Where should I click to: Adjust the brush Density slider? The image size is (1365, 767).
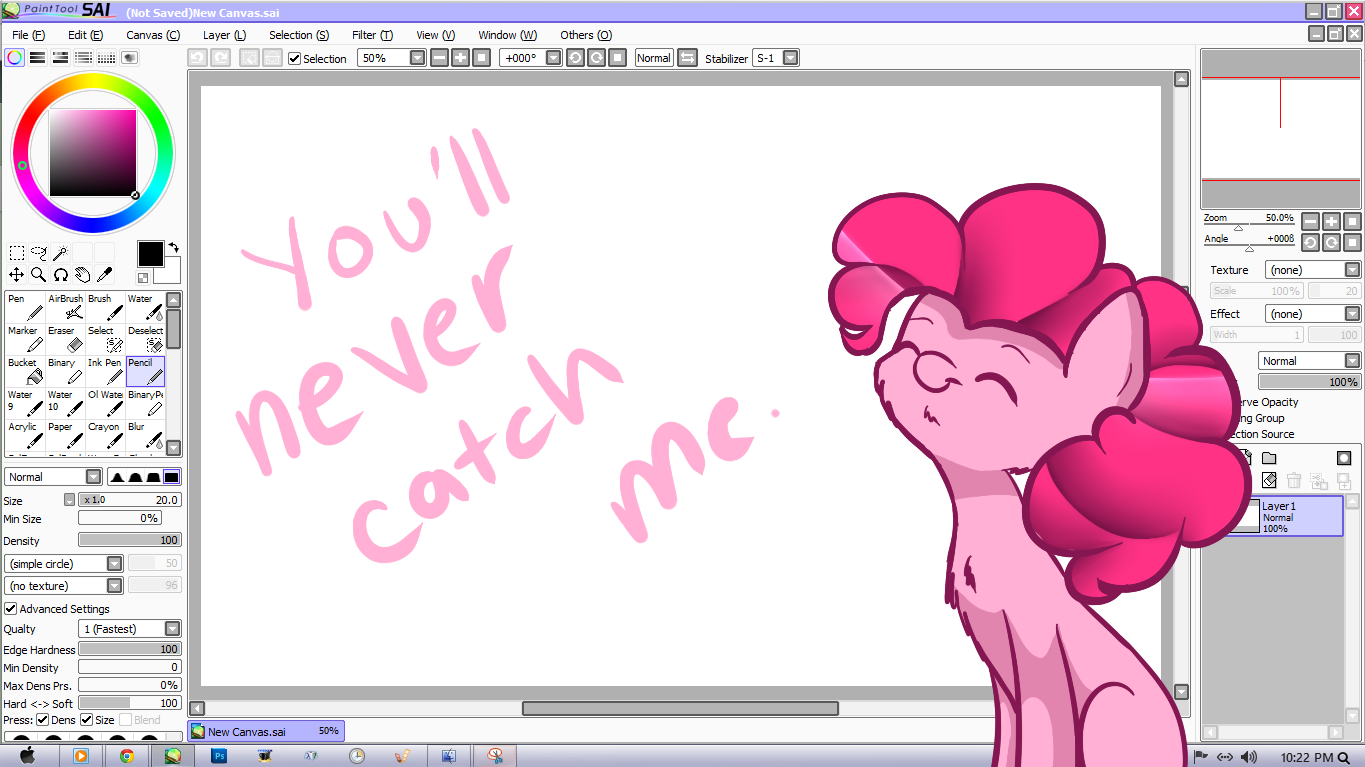tap(130, 540)
